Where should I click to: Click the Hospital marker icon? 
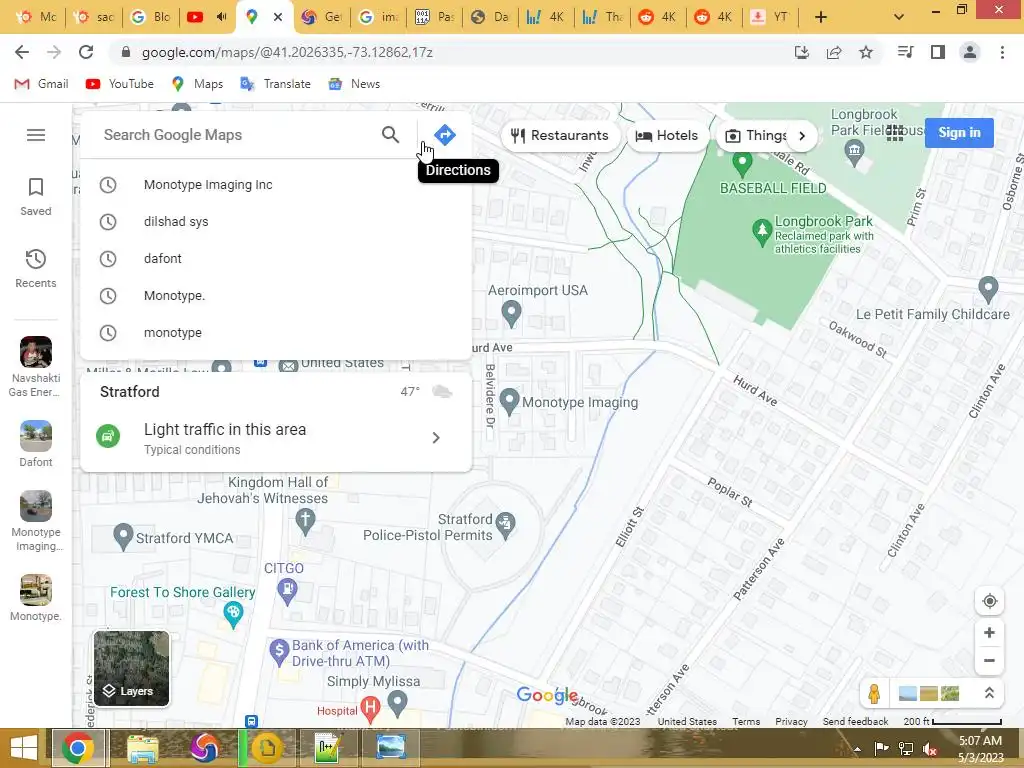click(370, 709)
